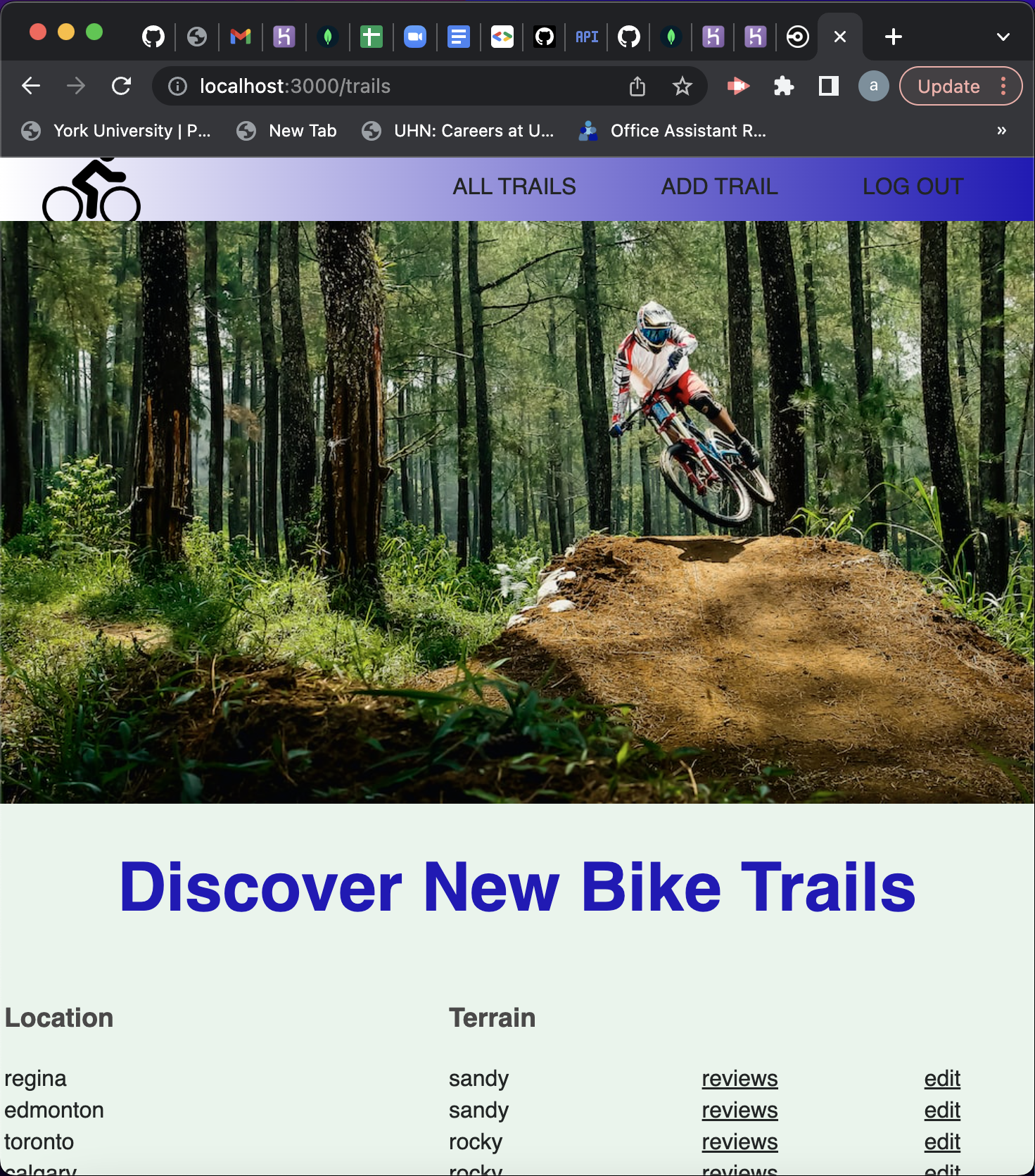Viewport: 1035px width, 1176px height.
Task: Edit the regina trail
Action: [942, 1078]
